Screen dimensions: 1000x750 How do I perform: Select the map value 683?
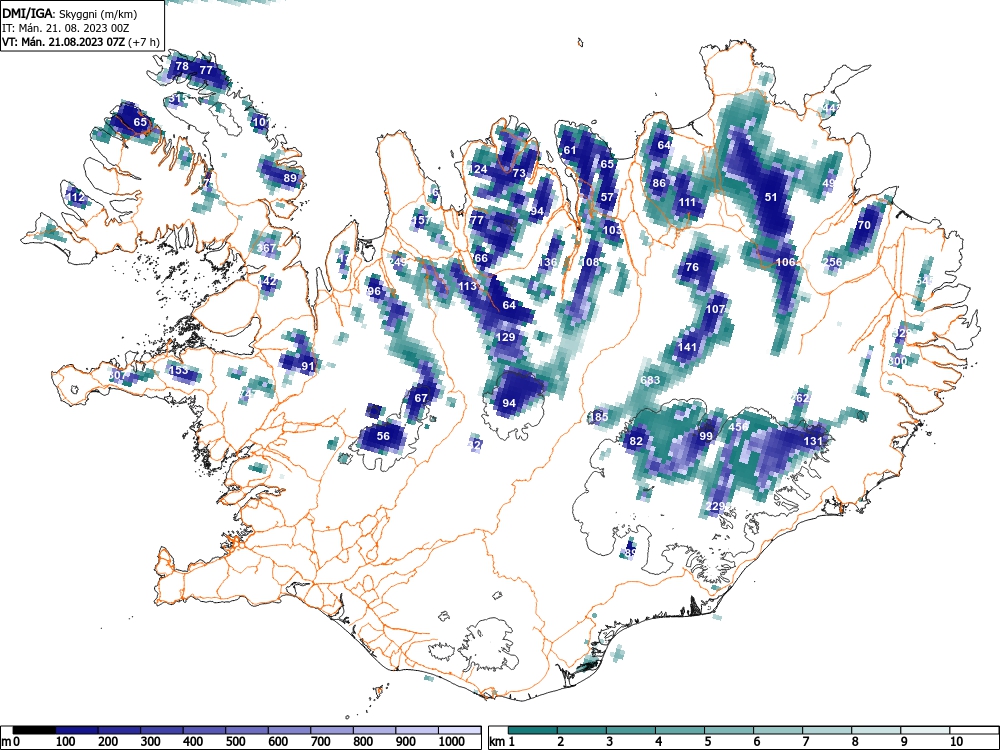tap(650, 380)
